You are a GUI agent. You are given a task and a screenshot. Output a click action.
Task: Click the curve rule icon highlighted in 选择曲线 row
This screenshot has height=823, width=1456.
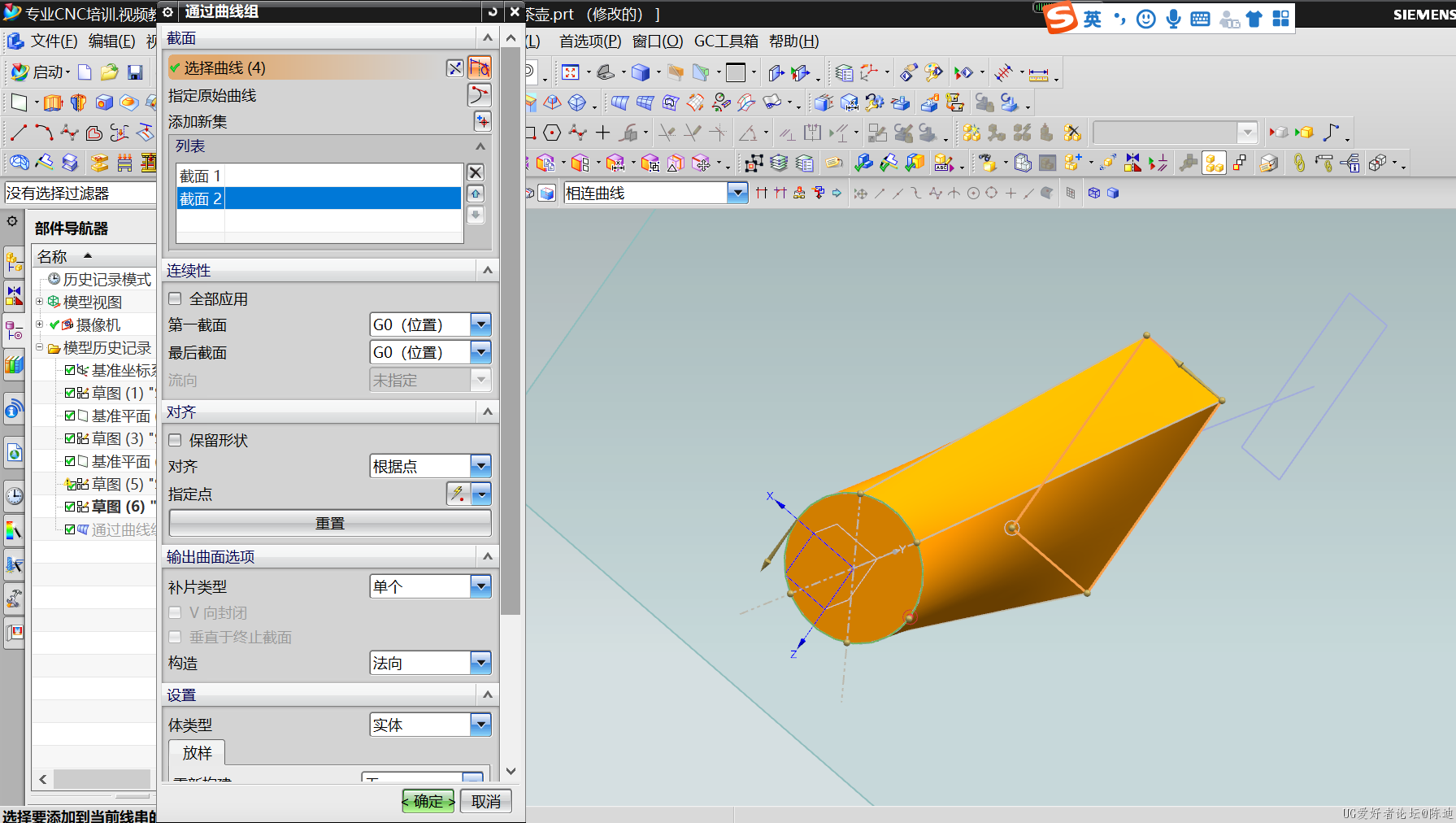coord(480,67)
